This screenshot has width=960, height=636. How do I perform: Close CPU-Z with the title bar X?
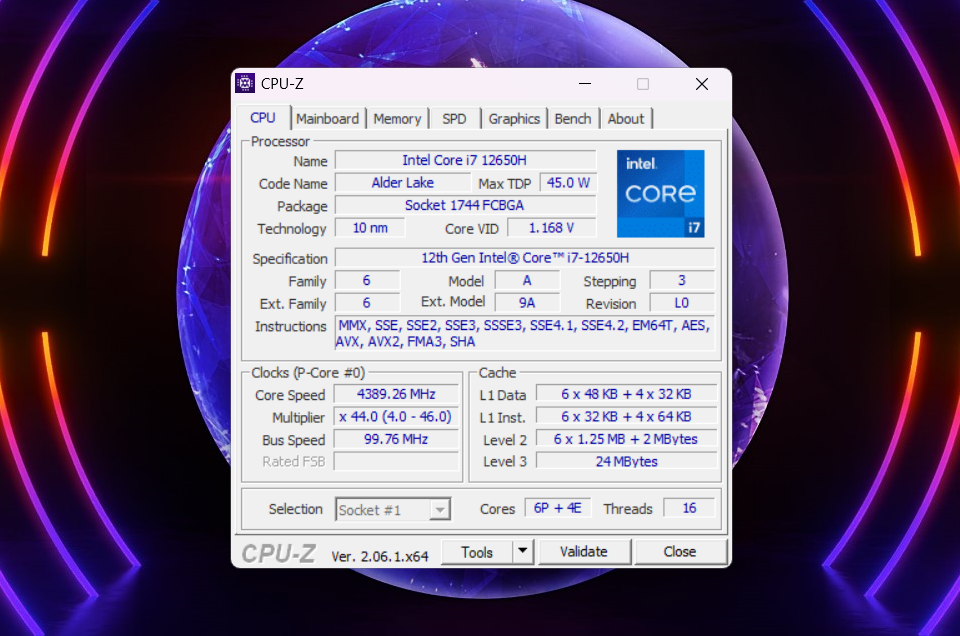pos(702,84)
